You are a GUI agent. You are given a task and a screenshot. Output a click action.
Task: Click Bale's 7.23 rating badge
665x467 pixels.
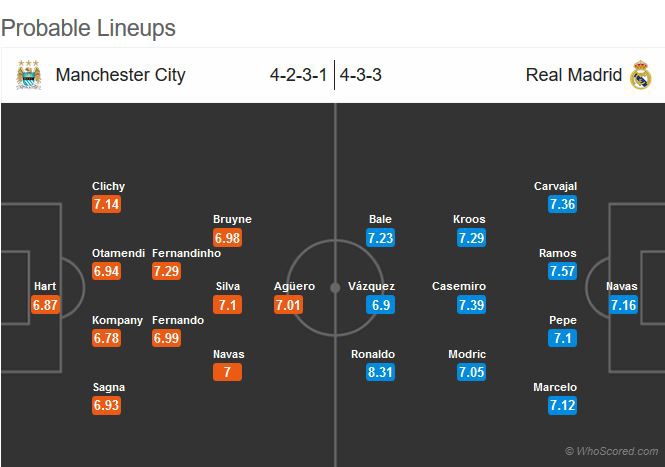click(380, 237)
